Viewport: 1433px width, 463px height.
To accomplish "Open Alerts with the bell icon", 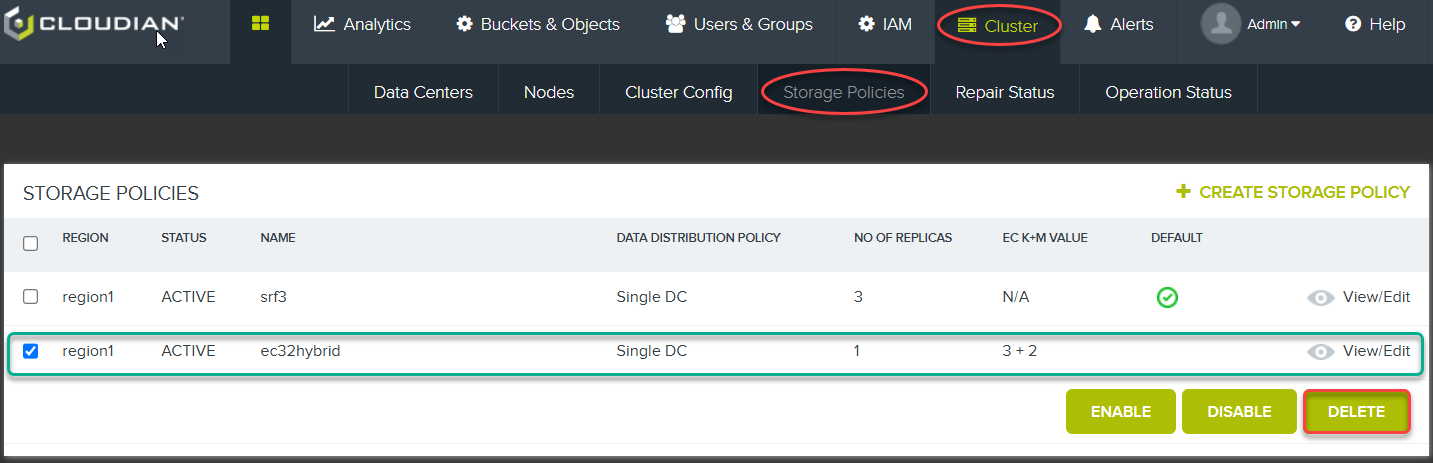I will pyautogui.click(x=1093, y=25).
